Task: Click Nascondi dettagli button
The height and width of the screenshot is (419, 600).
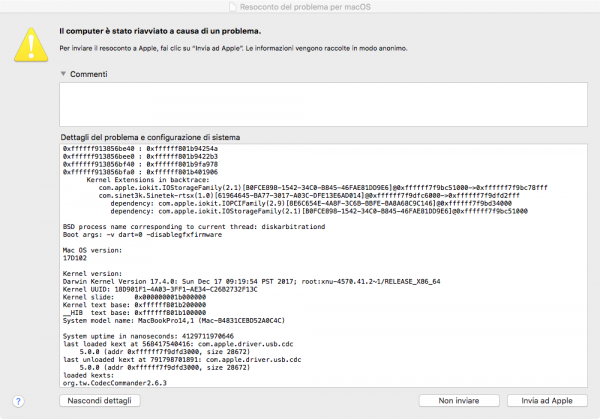Action: pos(99,401)
